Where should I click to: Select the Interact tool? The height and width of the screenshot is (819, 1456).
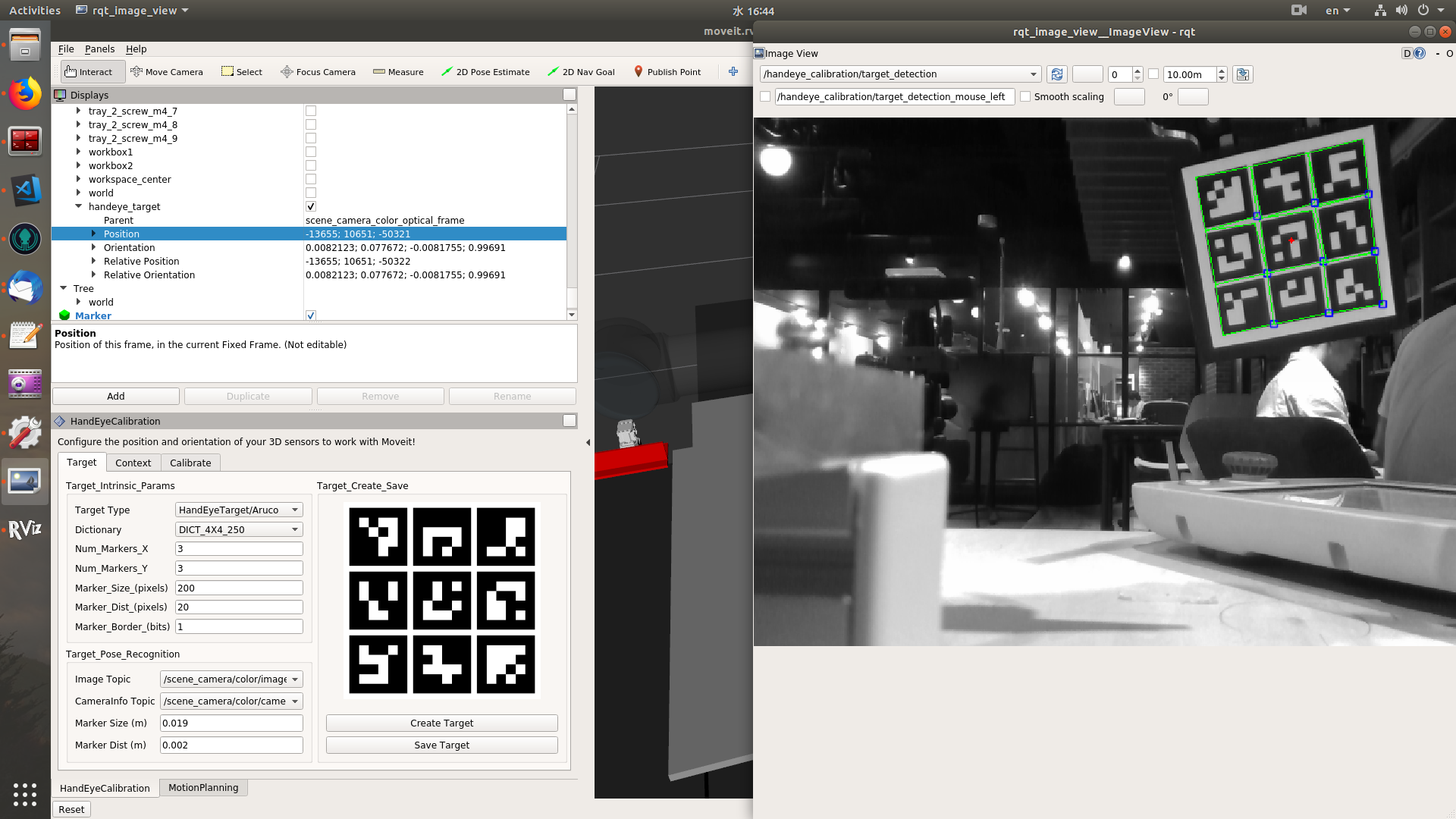(92, 71)
